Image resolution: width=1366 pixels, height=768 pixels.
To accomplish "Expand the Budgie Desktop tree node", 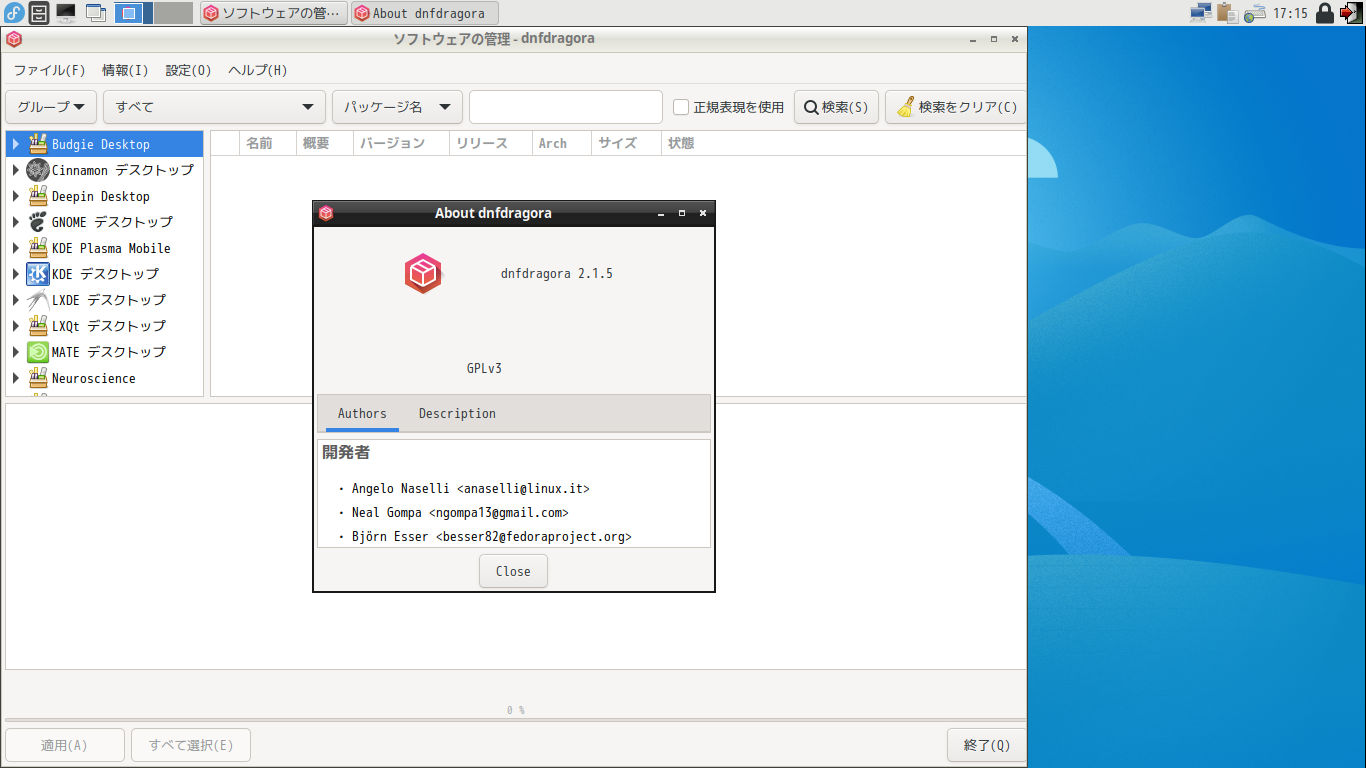I will pyautogui.click(x=16, y=144).
